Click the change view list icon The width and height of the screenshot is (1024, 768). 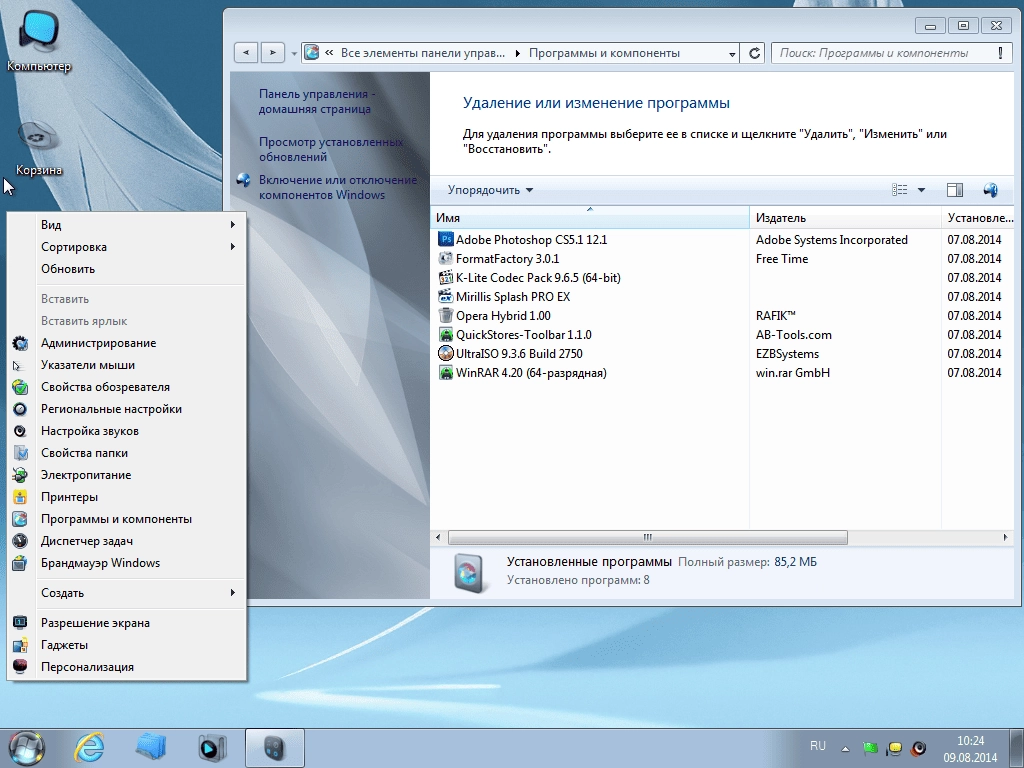pyautogui.click(x=899, y=190)
